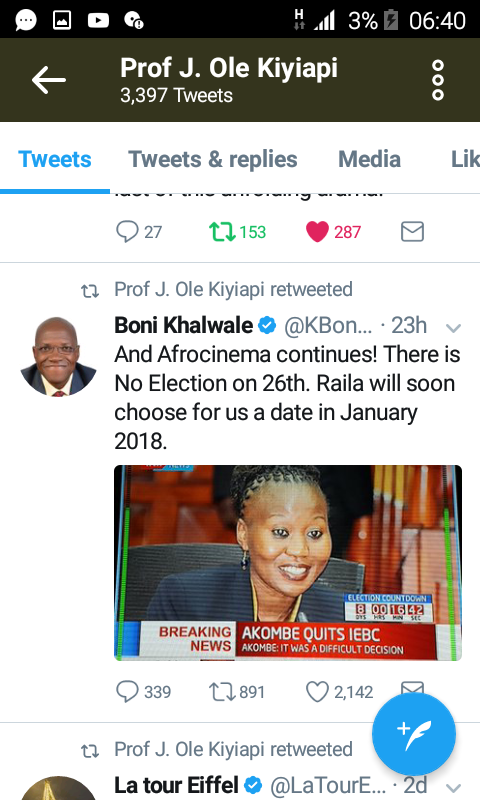Image resolution: width=480 pixels, height=800 pixels.
Task: Expand options chevron on La tour Eiffel tweet
Action: pyautogui.click(x=453, y=787)
